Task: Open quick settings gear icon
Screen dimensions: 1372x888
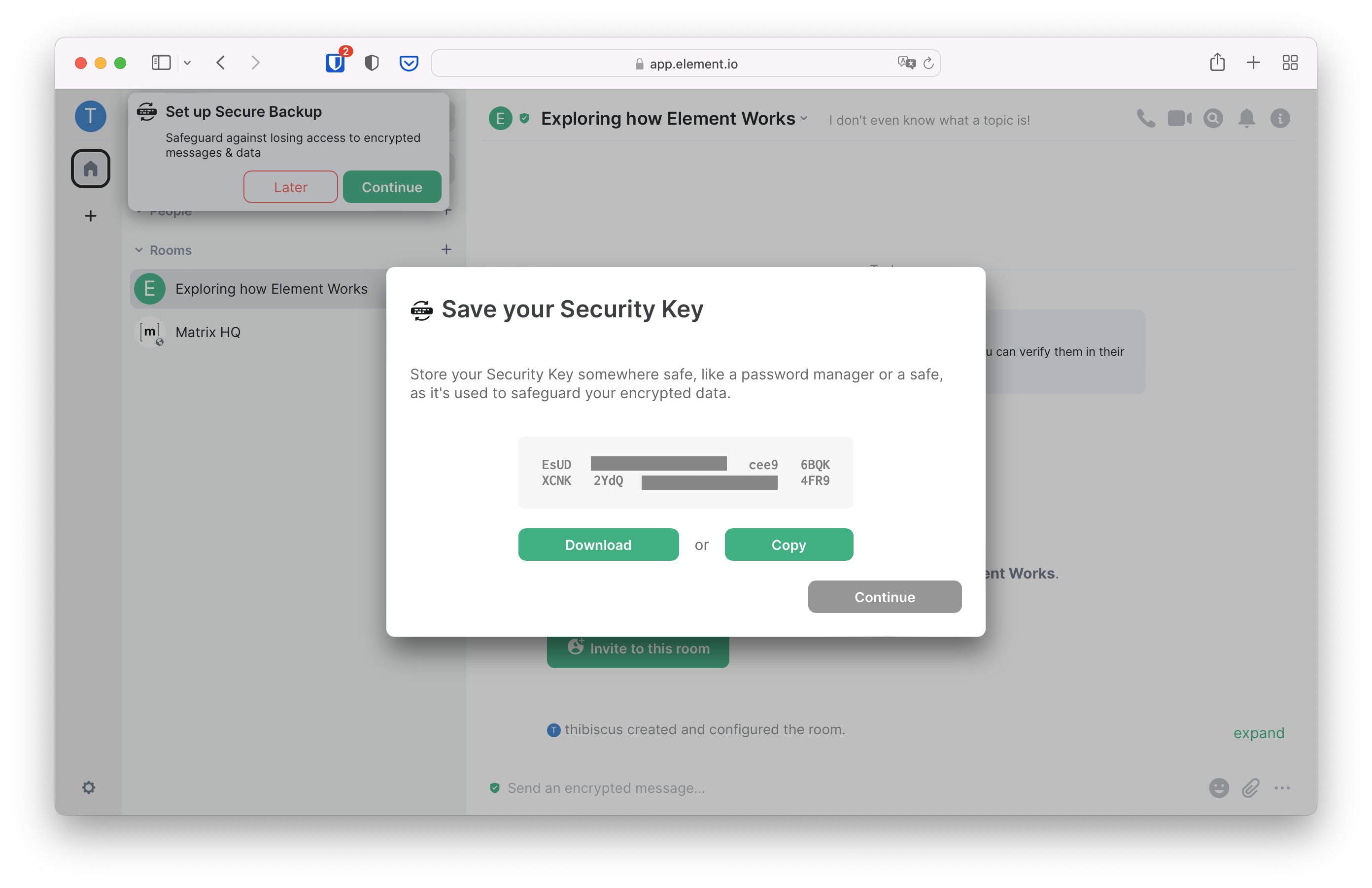Action: [x=89, y=787]
